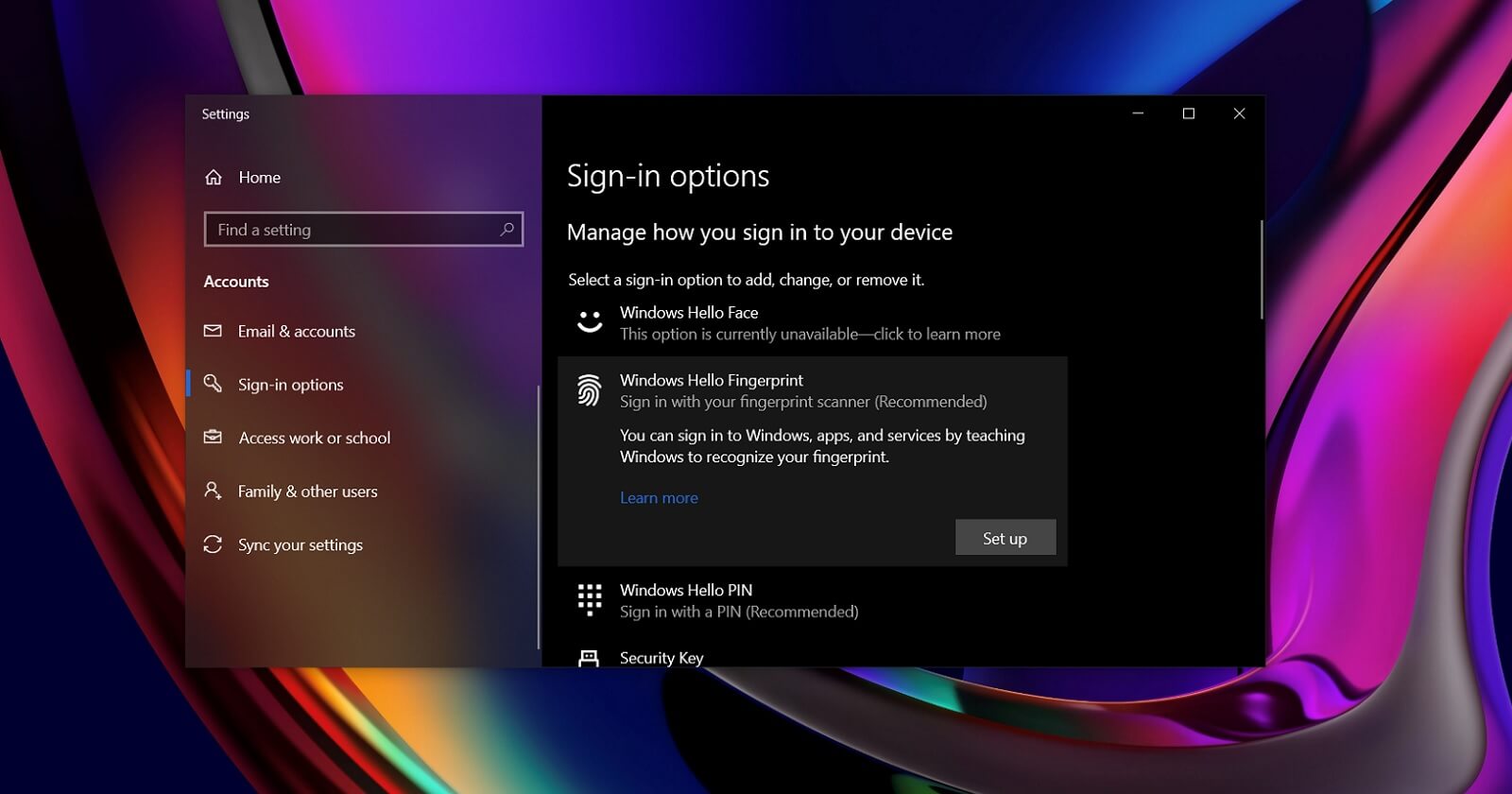Open the Learn more link
The image size is (1512, 794).
659,497
